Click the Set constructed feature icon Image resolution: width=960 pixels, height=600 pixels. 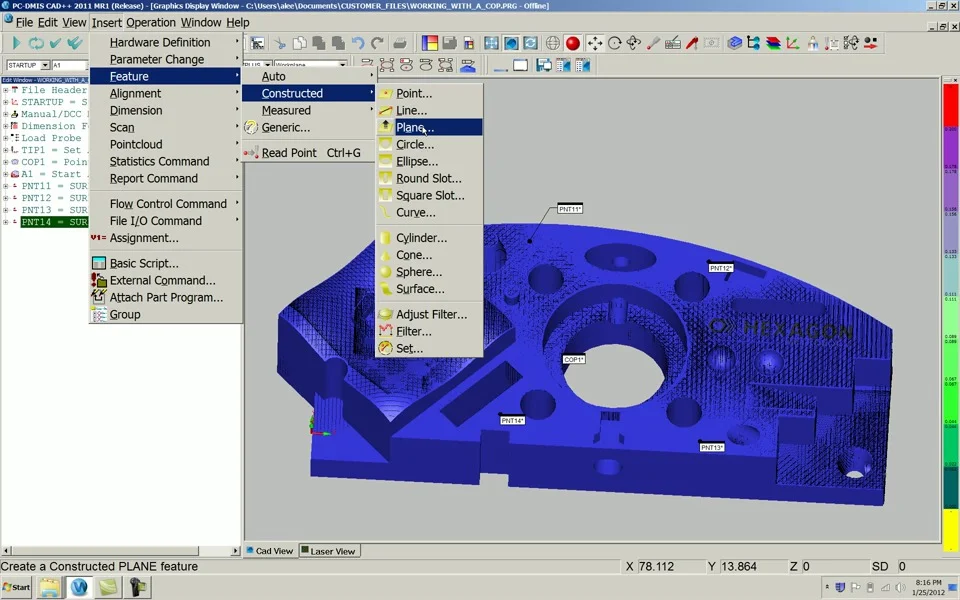pos(385,348)
